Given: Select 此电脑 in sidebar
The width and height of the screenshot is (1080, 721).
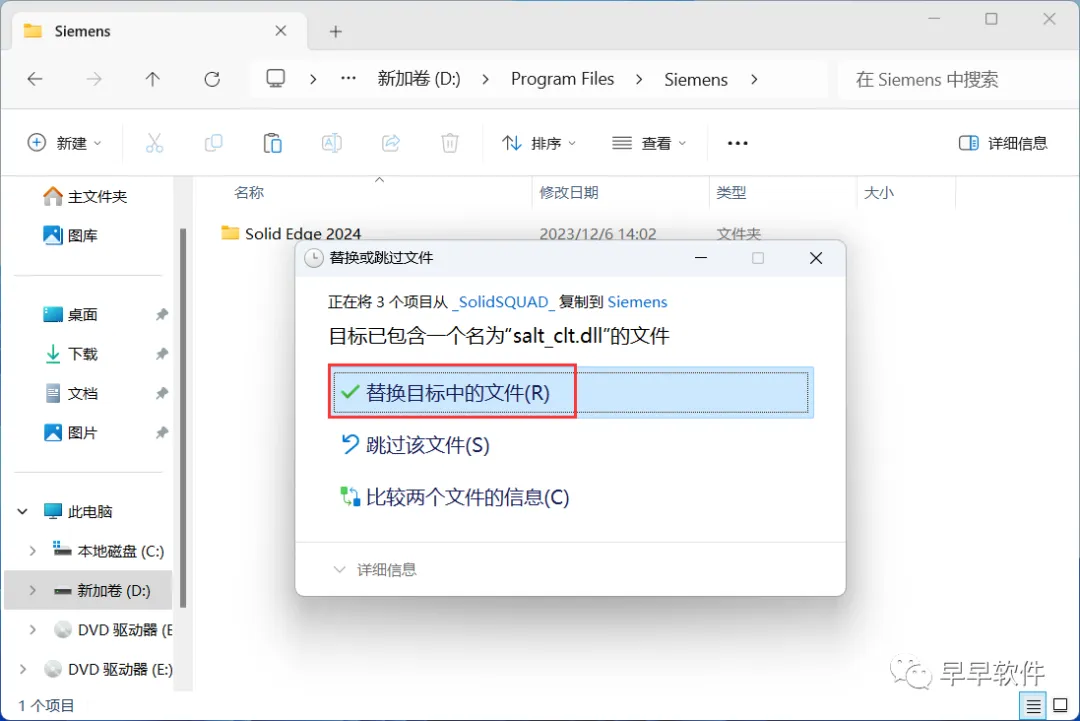Looking at the screenshot, I should tap(77, 511).
